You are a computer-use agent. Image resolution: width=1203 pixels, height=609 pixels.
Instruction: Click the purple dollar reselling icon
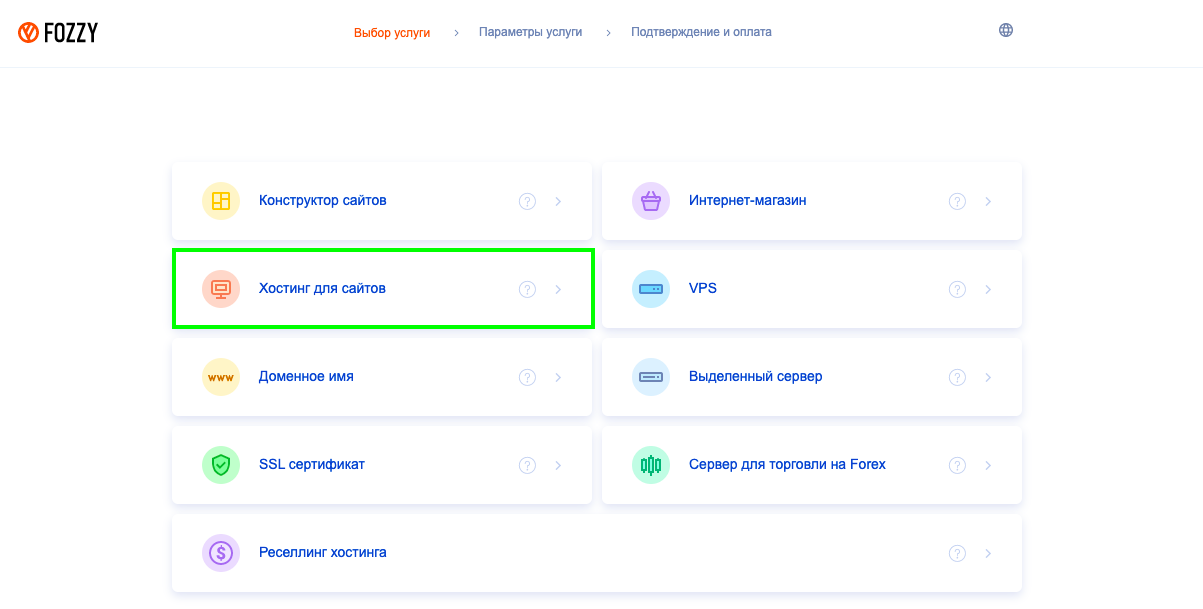(x=221, y=553)
